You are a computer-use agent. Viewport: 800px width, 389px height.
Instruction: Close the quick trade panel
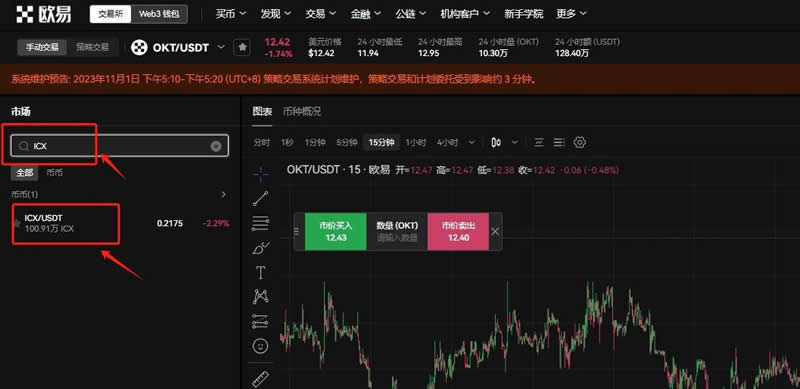point(495,231)
